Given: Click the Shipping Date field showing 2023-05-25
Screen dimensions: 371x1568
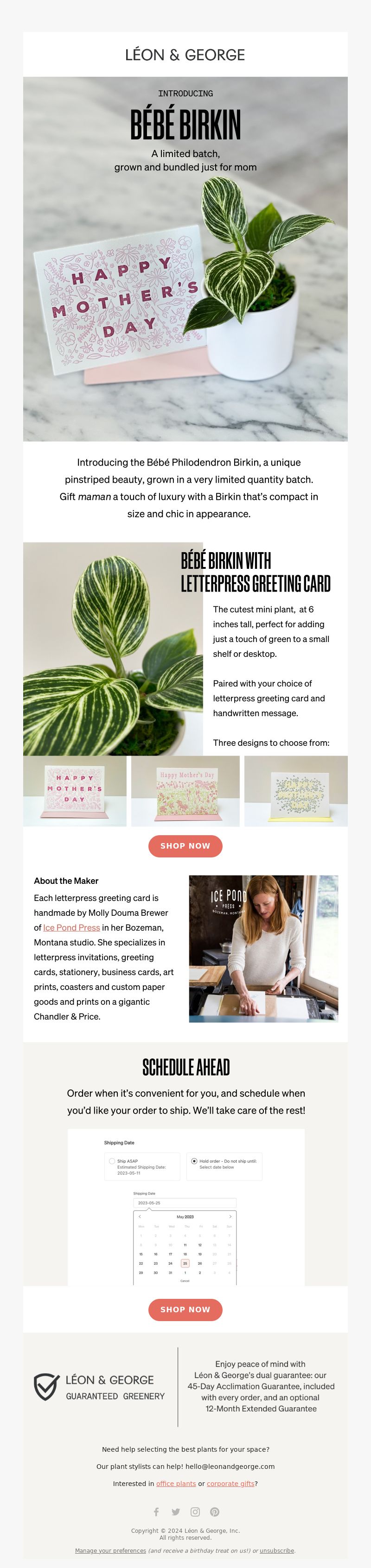Looking at the screenshot, I should pos(185,1203).
